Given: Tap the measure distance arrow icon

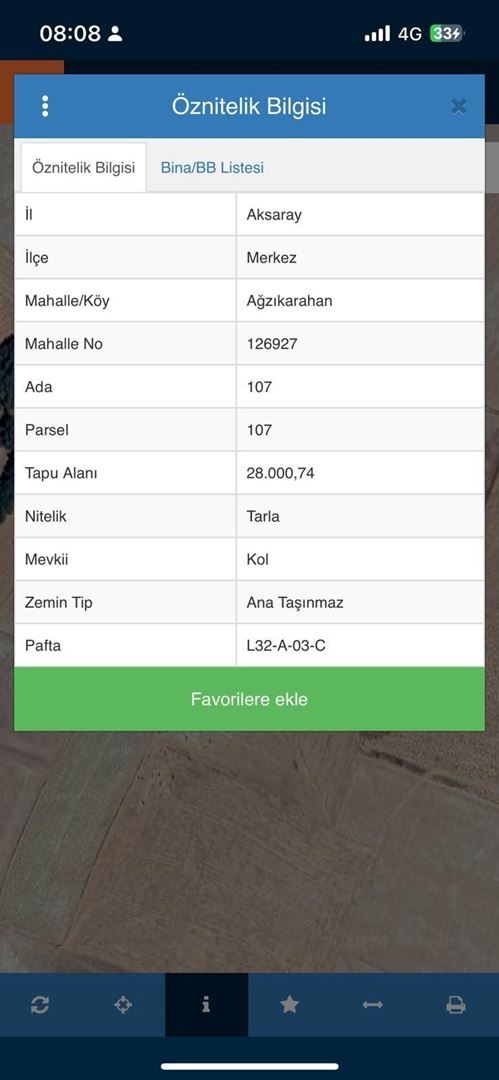Looking at the screenshot, I should (x=372, y=1005).
